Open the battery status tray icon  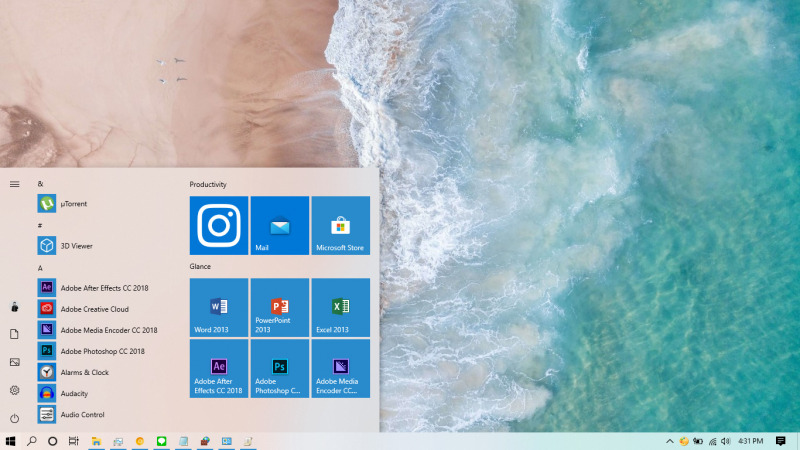pos(698,441)
